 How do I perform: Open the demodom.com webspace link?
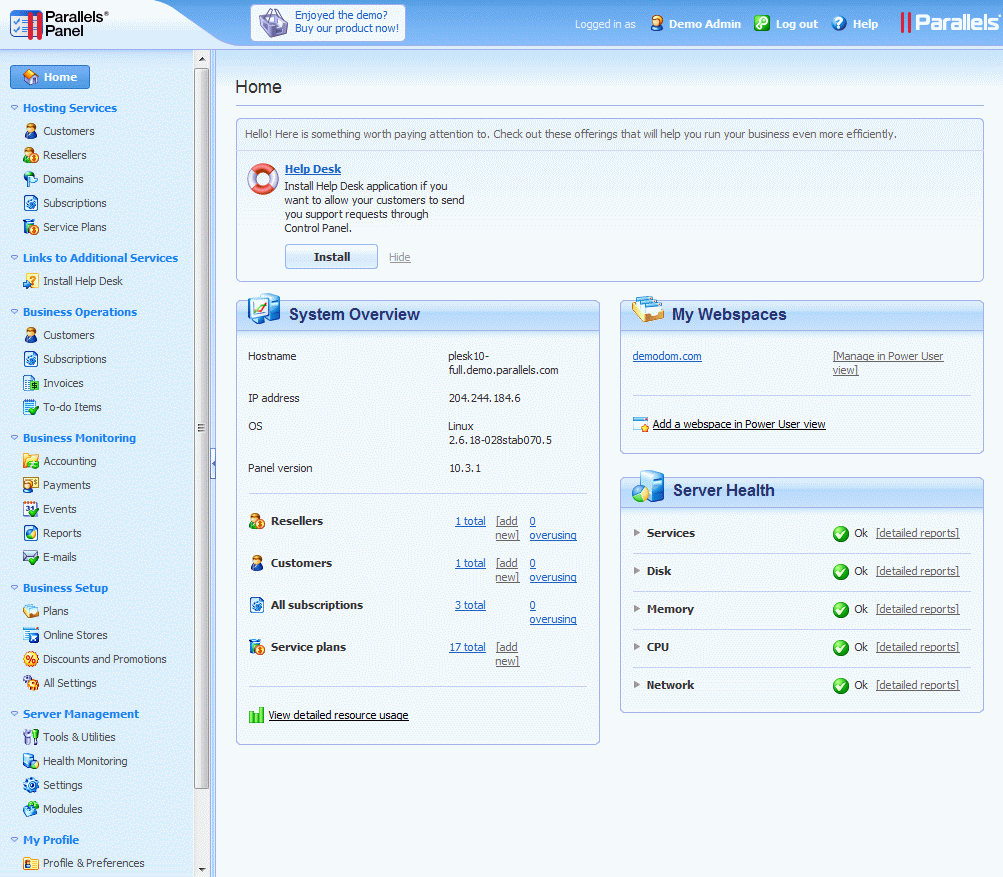pos(667,356)
